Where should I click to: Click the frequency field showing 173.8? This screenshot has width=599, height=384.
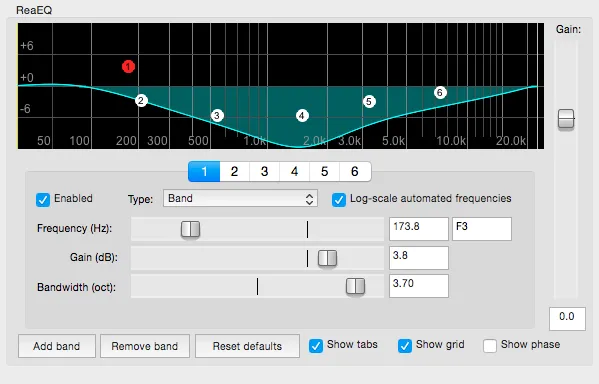click(x=419, y=229)
